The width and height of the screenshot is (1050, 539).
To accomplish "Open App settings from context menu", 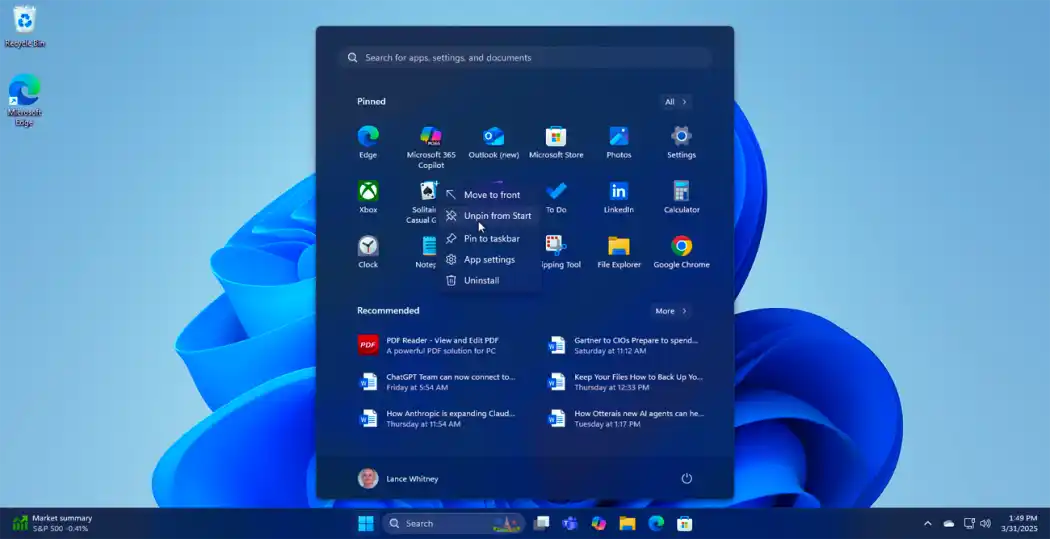I will point(490,260).
